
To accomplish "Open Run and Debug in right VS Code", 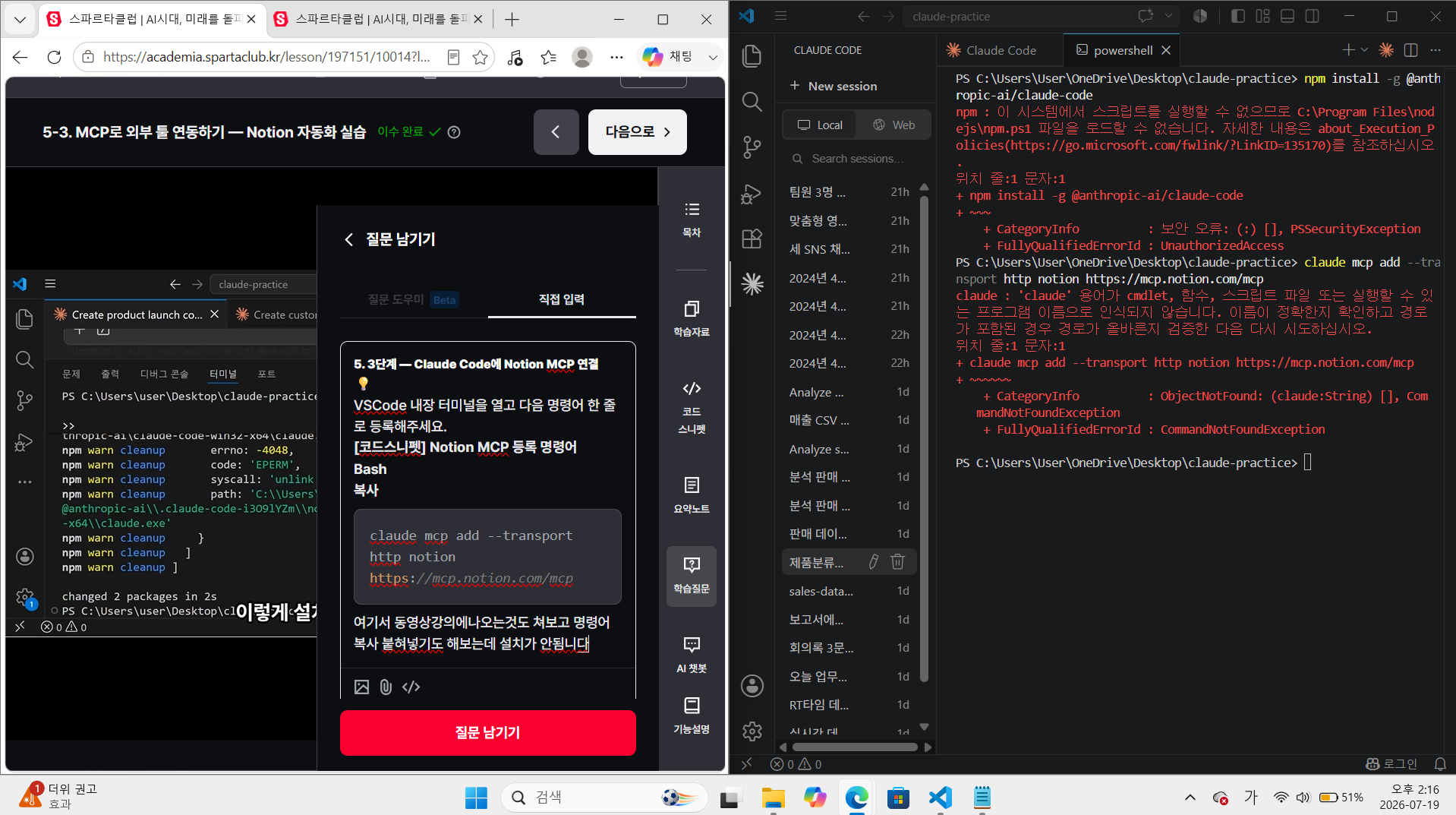I will [752, 194].
